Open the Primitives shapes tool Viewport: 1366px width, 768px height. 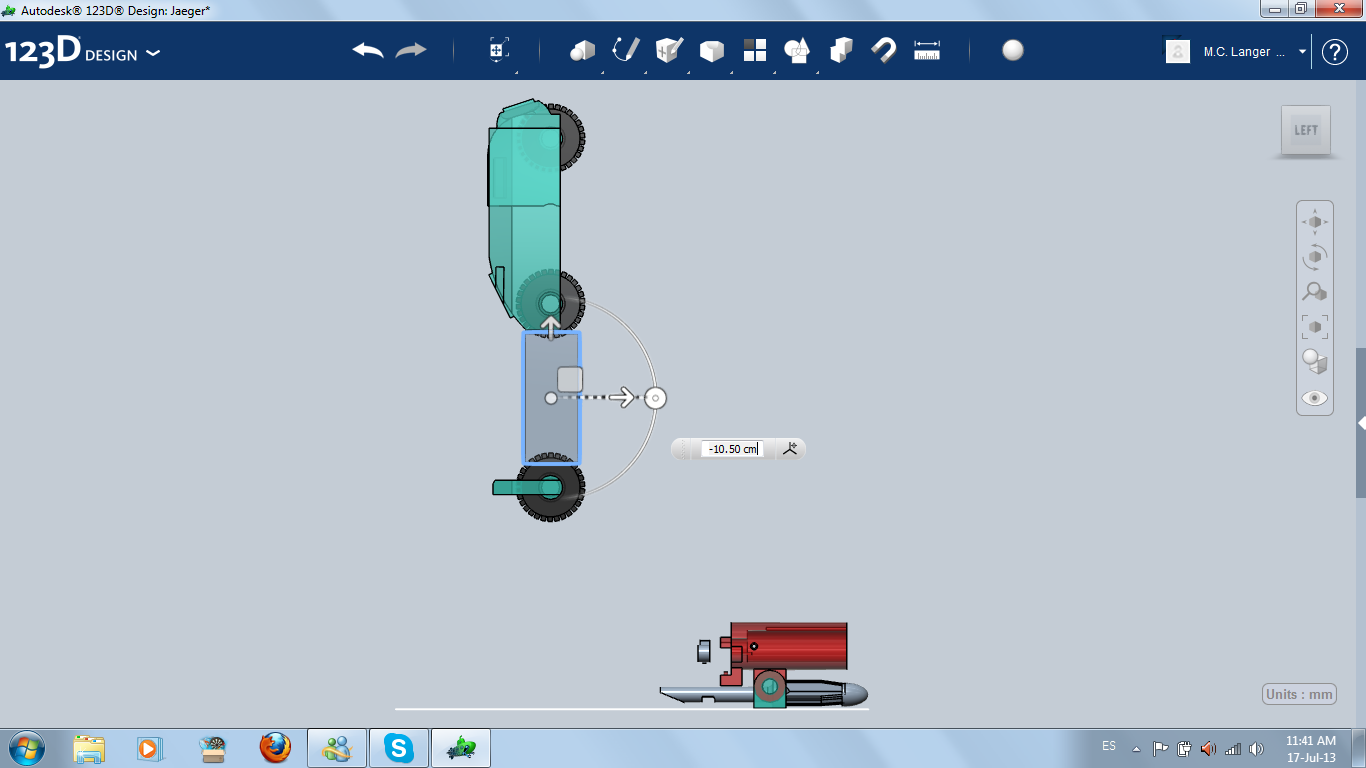click(x=582, y=51)
